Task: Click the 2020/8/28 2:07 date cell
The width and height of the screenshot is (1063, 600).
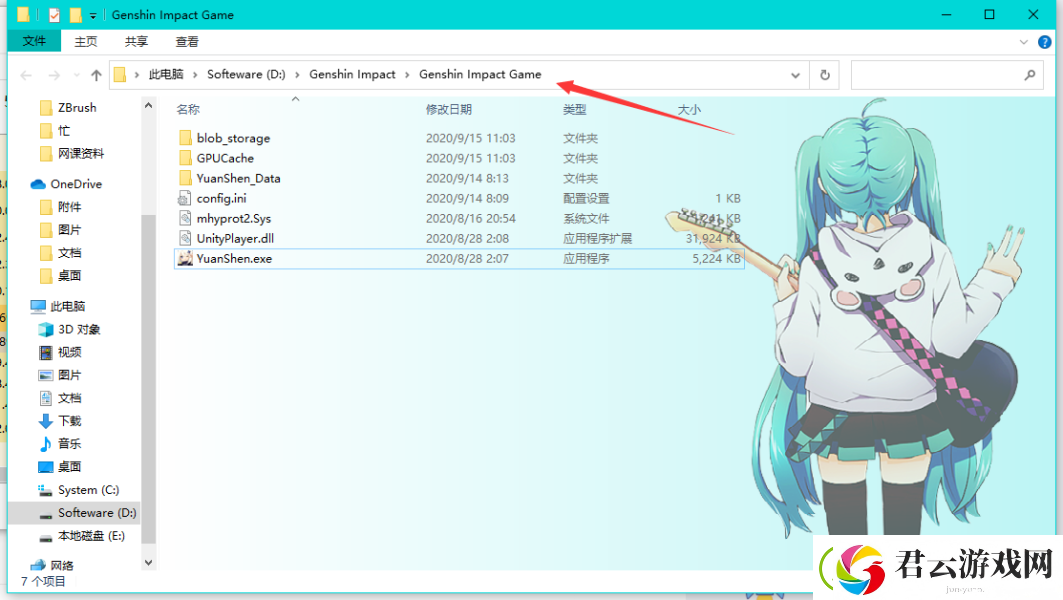Action: coord(467,258)
